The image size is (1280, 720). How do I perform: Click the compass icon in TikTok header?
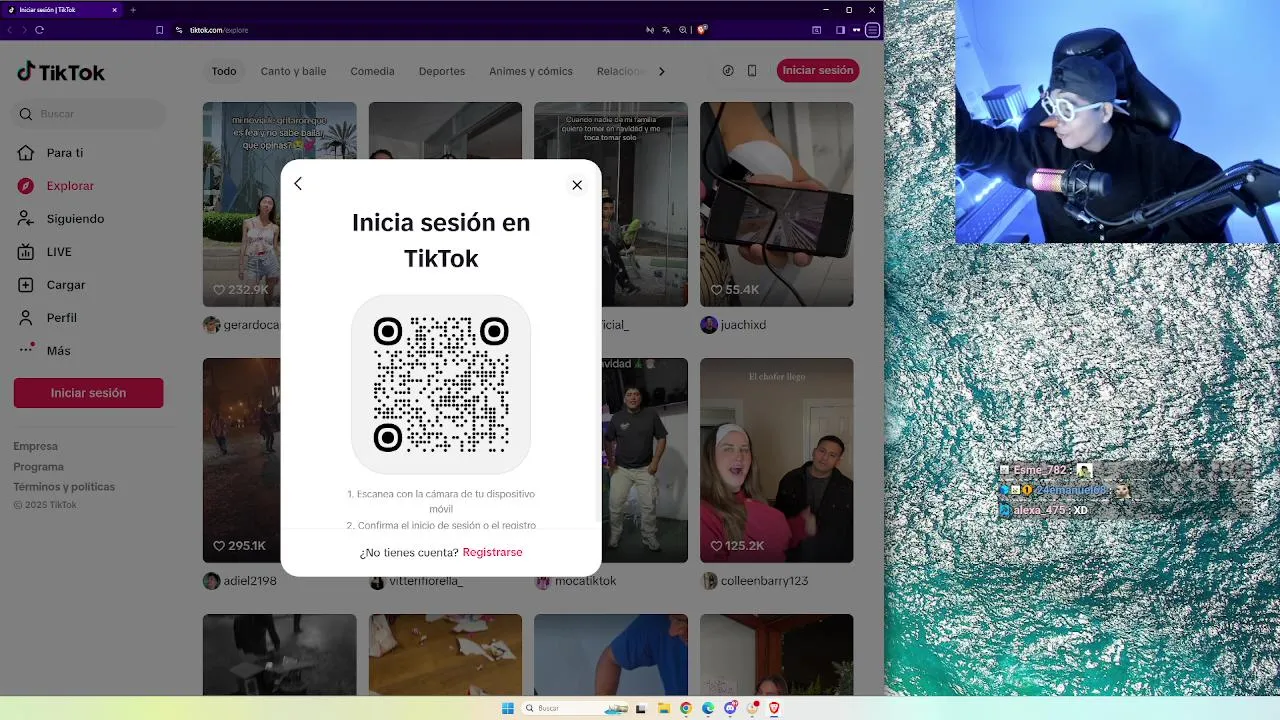pyautogui.click(x=728, y=71)
